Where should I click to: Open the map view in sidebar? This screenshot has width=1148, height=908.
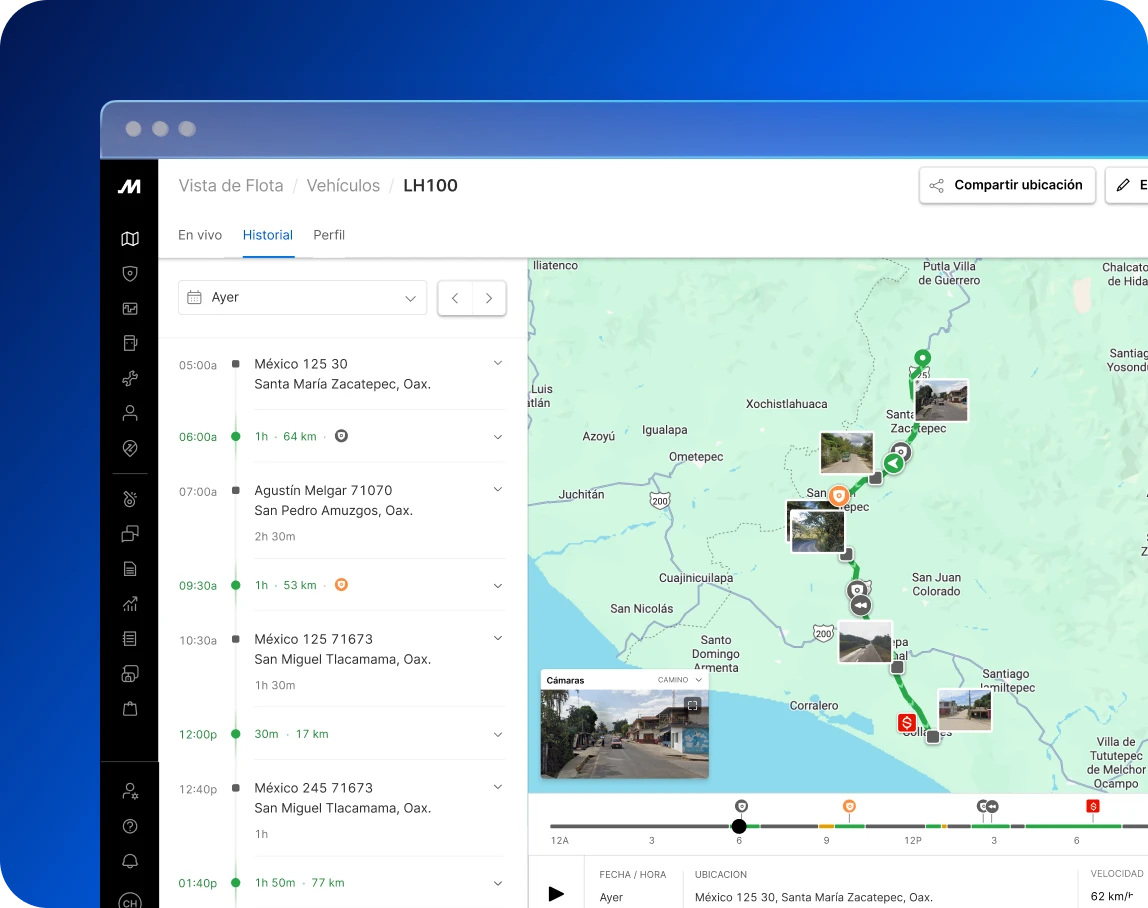coord(129,239)
